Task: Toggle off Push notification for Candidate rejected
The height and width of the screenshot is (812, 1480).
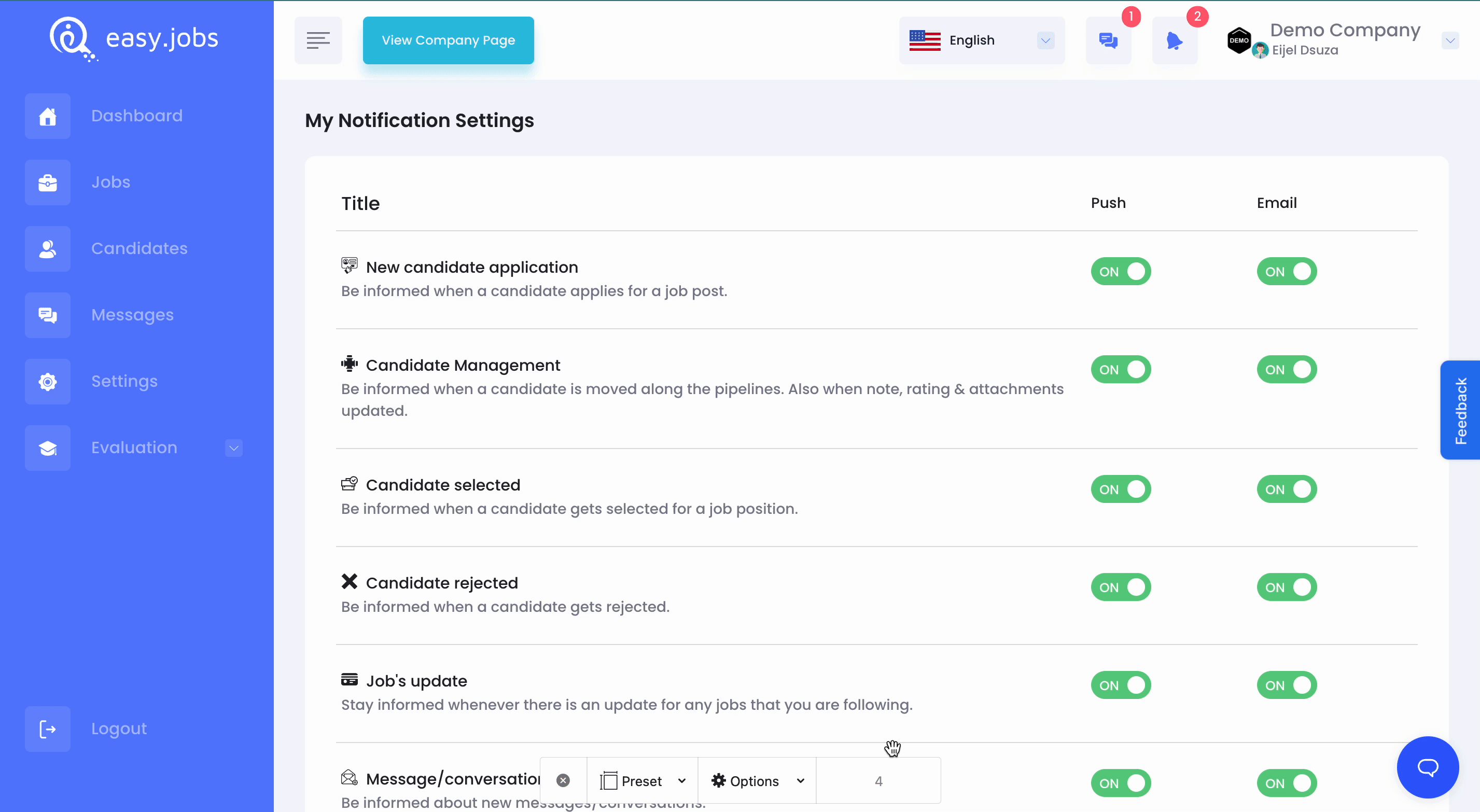Action: [1121, 587]
